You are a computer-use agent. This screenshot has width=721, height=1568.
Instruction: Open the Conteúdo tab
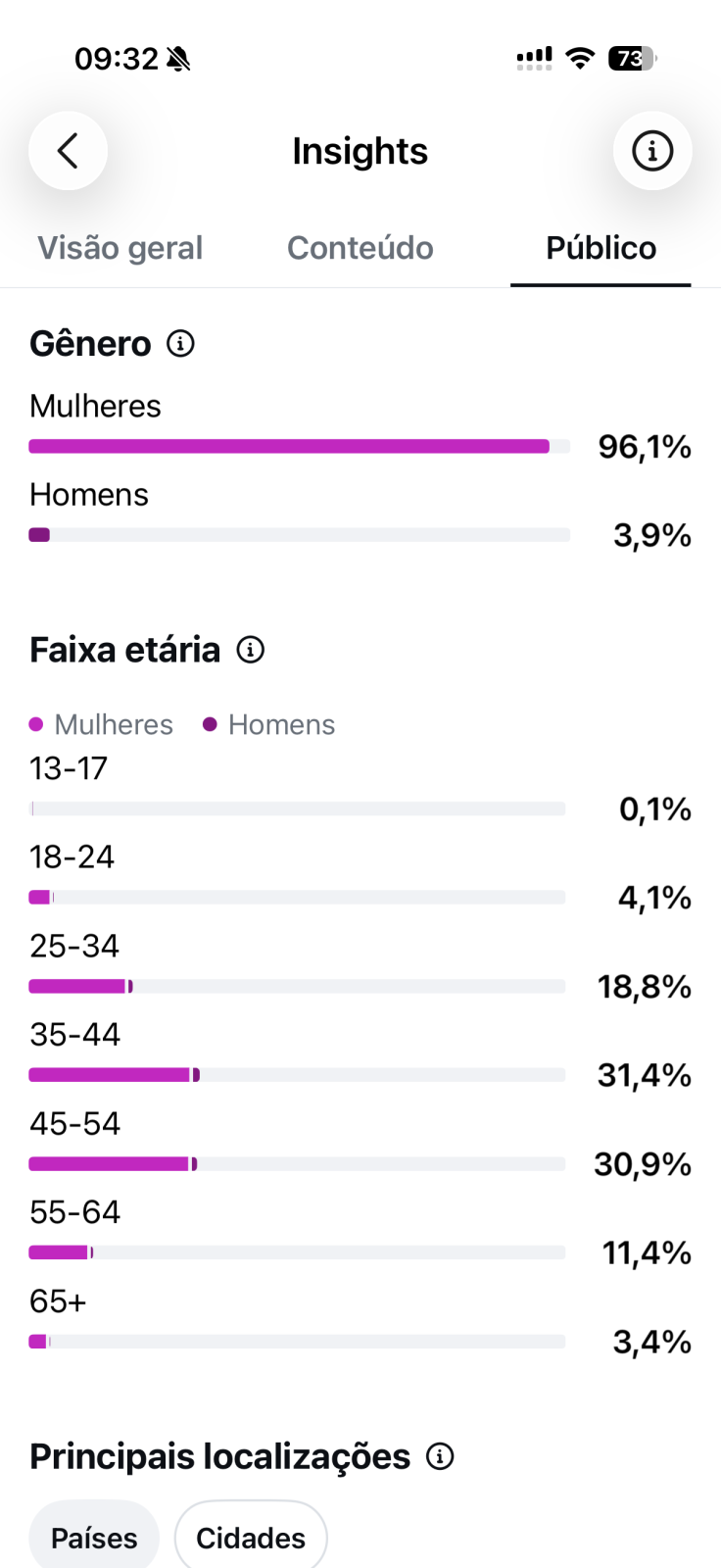(360, 248)
